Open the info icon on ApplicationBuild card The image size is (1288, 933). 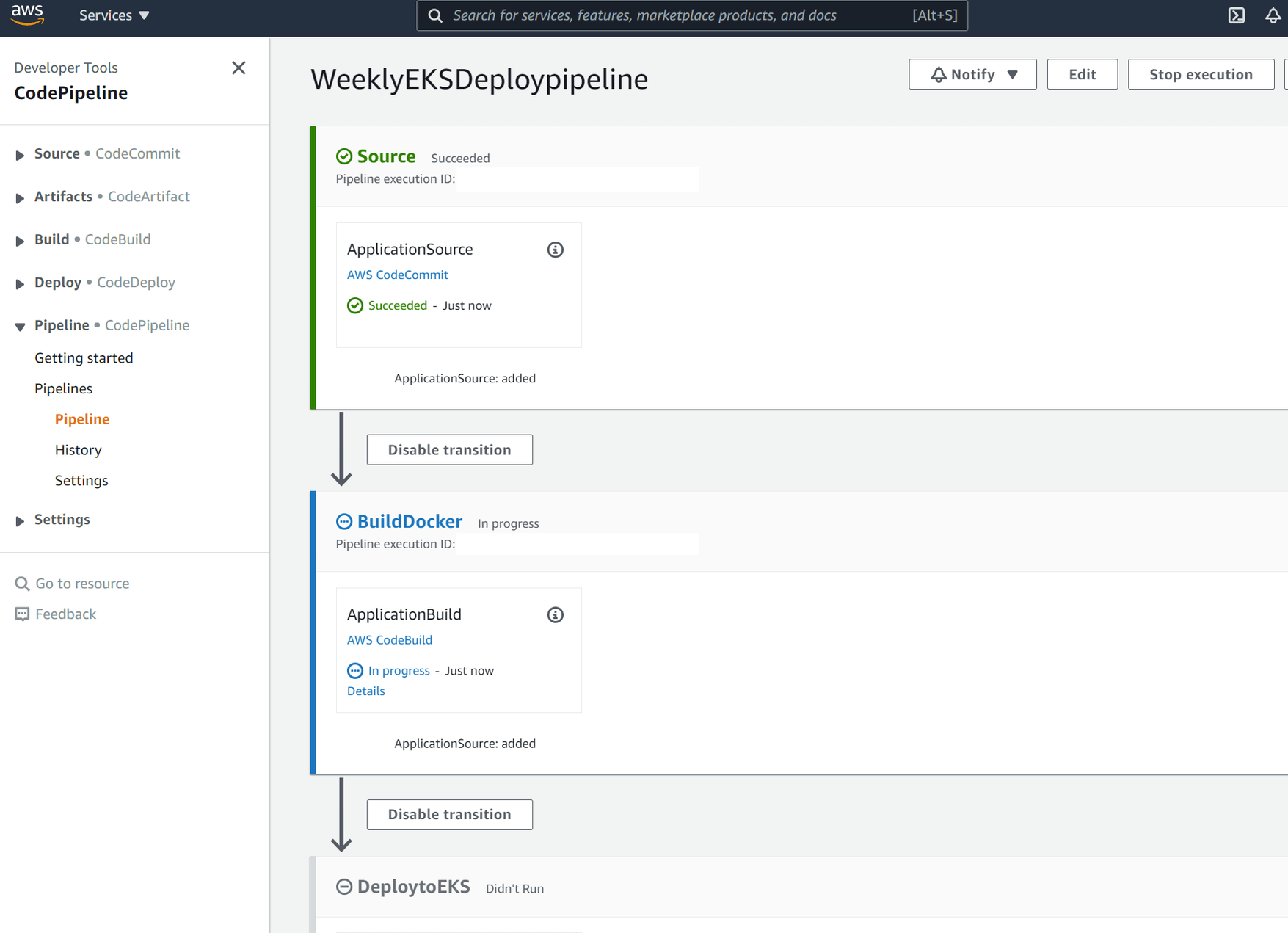pos(556,615)
